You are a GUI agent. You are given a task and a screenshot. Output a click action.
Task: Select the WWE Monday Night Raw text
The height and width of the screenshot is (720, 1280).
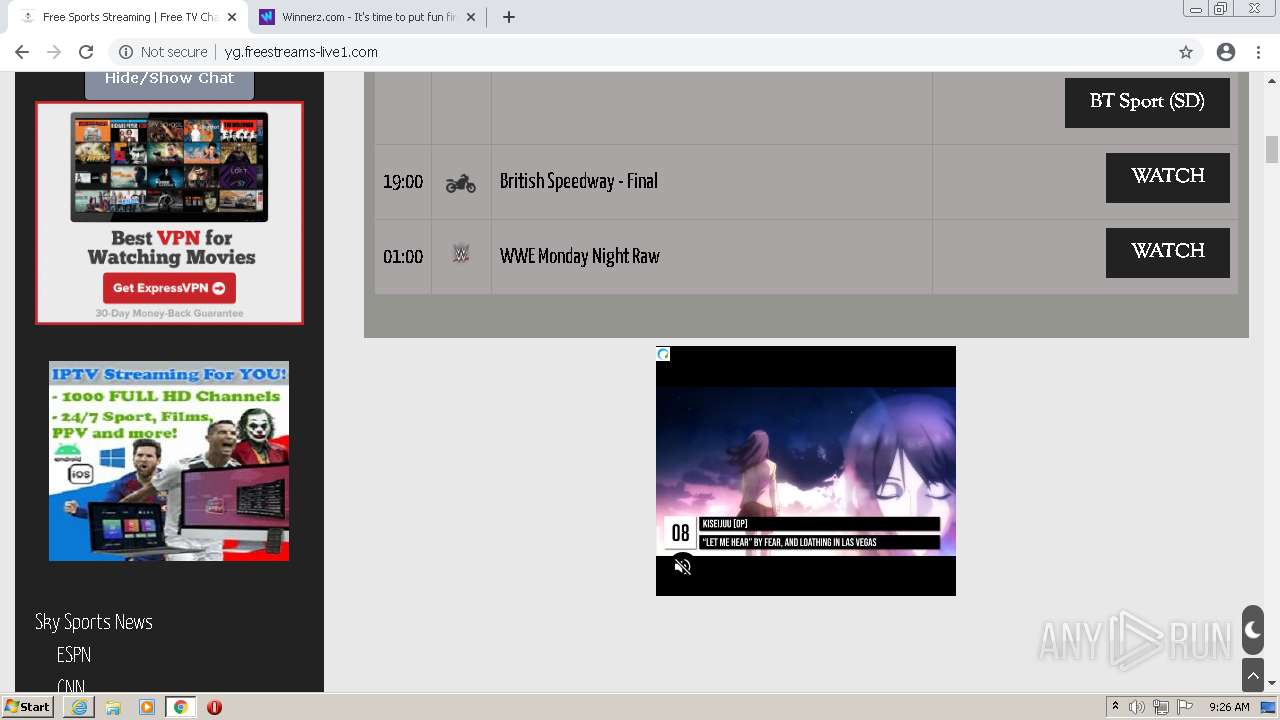point(580,256)
